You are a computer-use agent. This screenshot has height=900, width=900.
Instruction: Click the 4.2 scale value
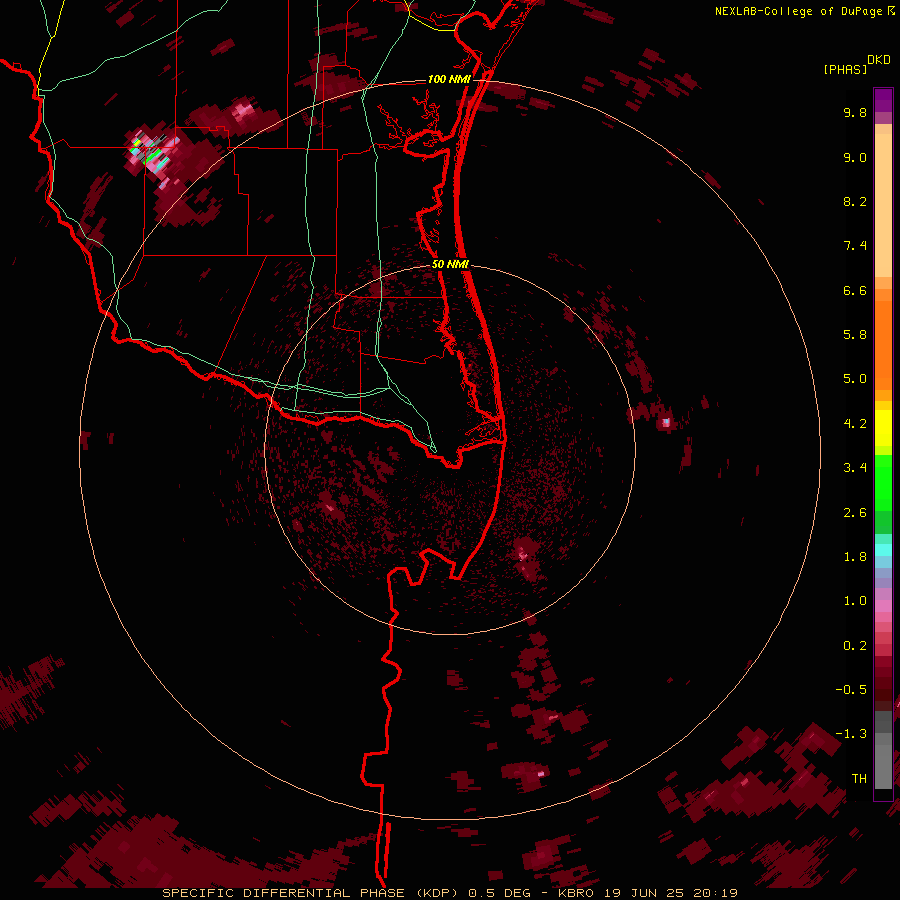(855, 424)
